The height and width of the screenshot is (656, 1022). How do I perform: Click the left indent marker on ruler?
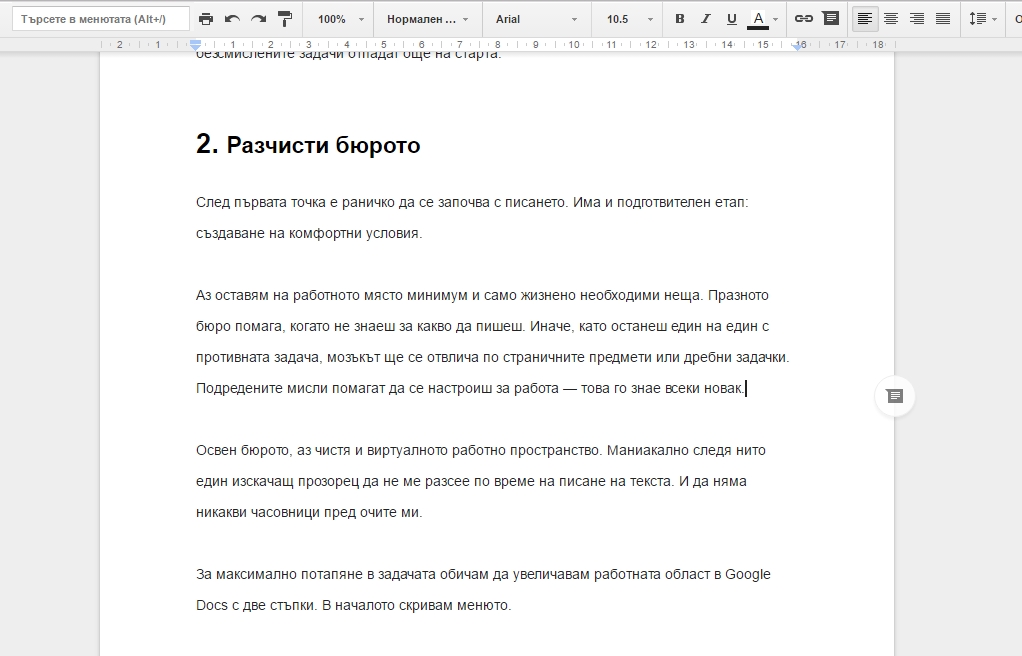(x=196, y=45)
